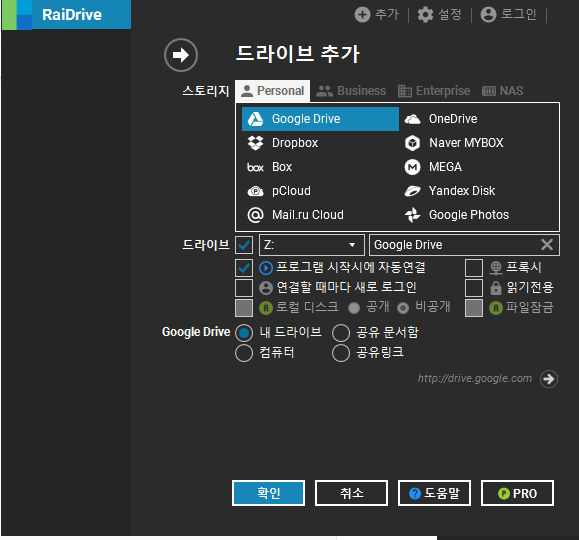This screenshot has height=540, width=579.
Task: Click the help question mark icon
Action: 415,493
